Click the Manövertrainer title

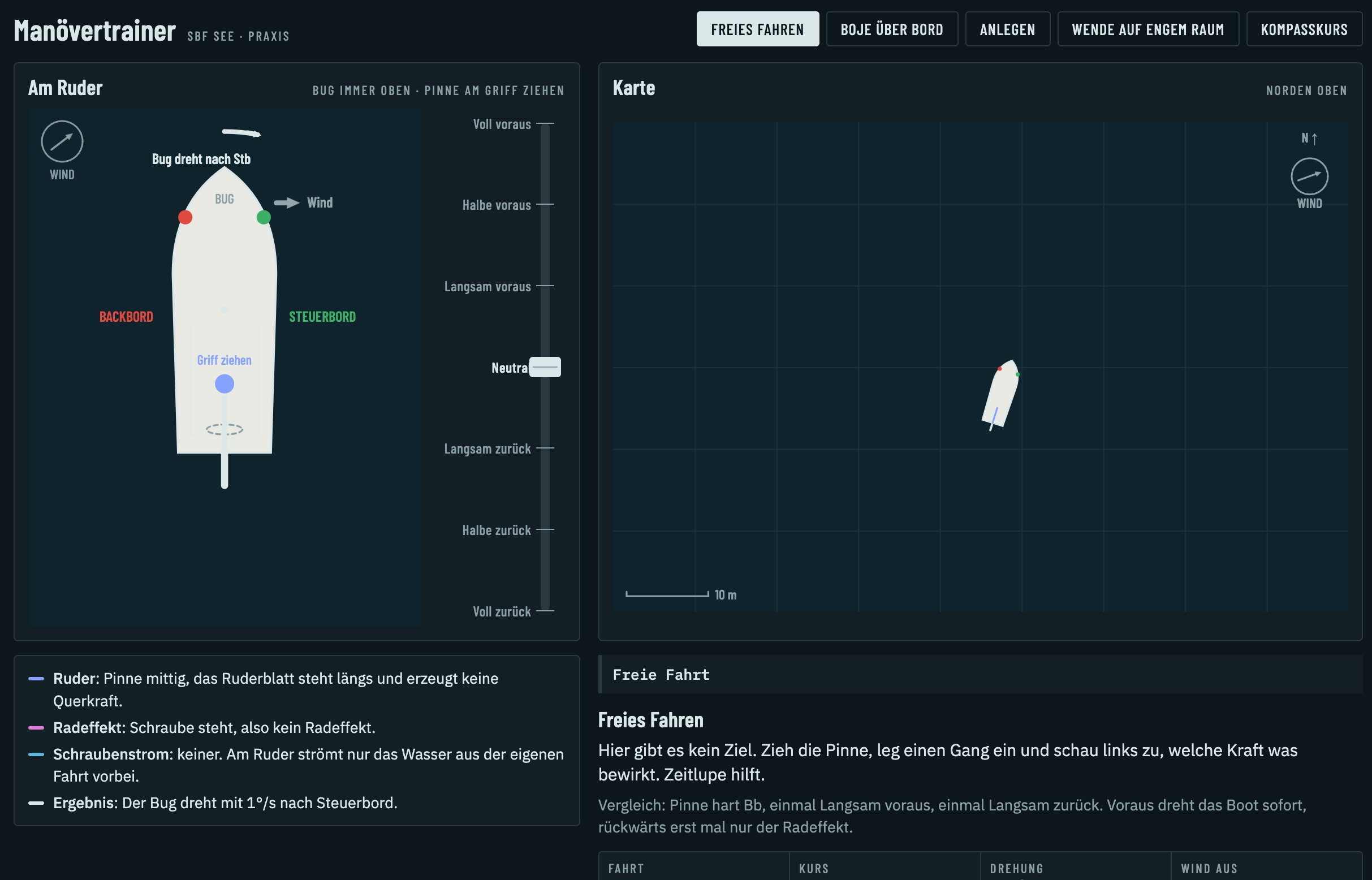(x=94, y=31)
